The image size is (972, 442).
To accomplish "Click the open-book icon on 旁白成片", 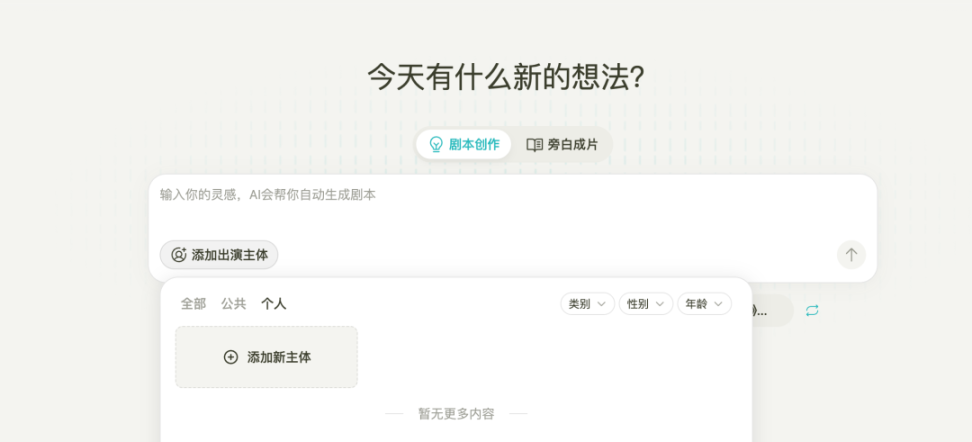I will click(x=535, y=144).
